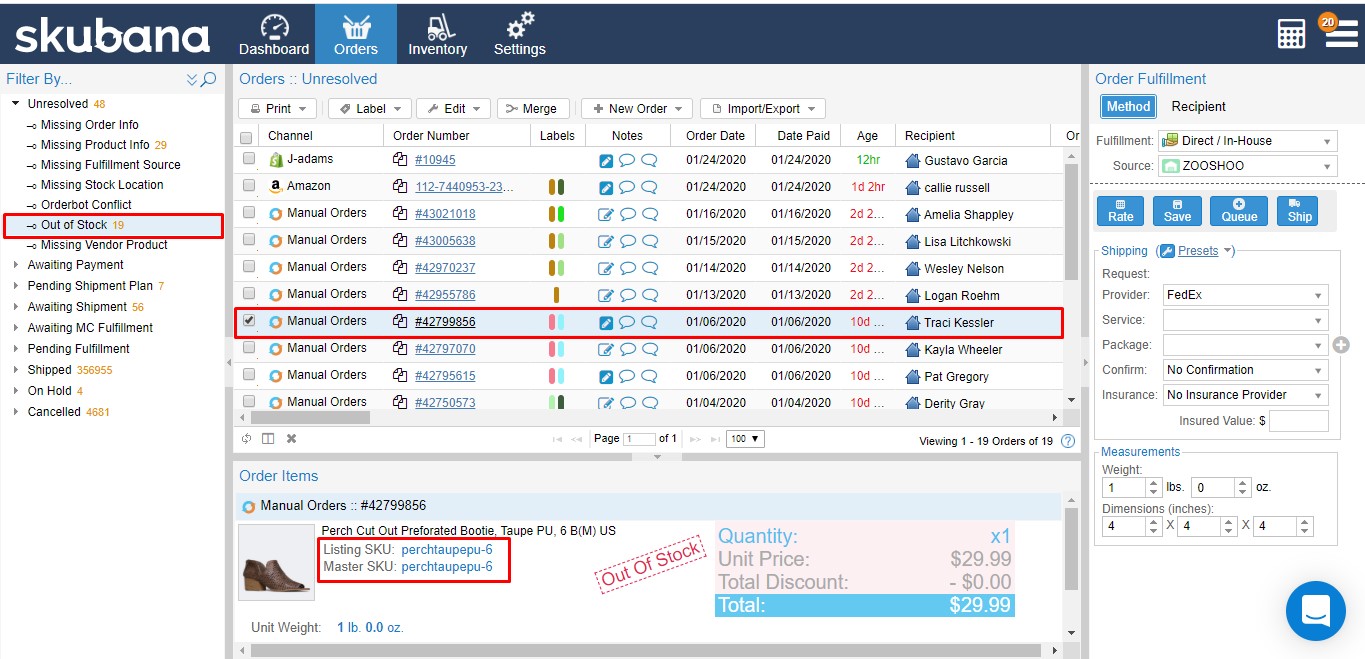1365x659 pixels.
Task: Open the Provider FedEx dropdown
Action: (x=1246, y=295)
